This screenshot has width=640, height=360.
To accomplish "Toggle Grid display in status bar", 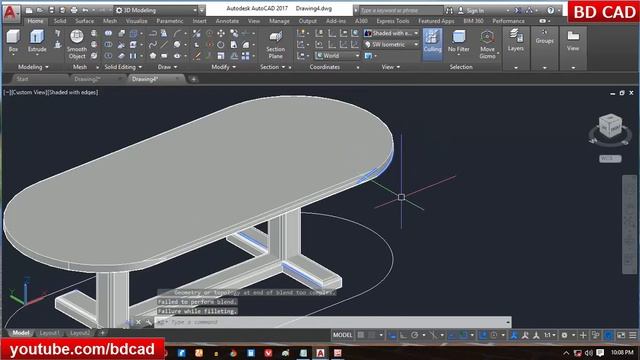I will point(361,335).
